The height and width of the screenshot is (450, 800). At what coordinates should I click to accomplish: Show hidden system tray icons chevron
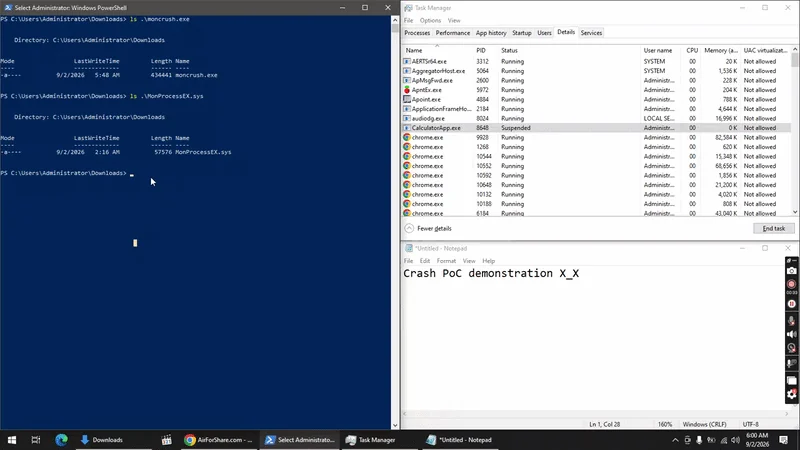pyautogui.click(x=675, y=440)
